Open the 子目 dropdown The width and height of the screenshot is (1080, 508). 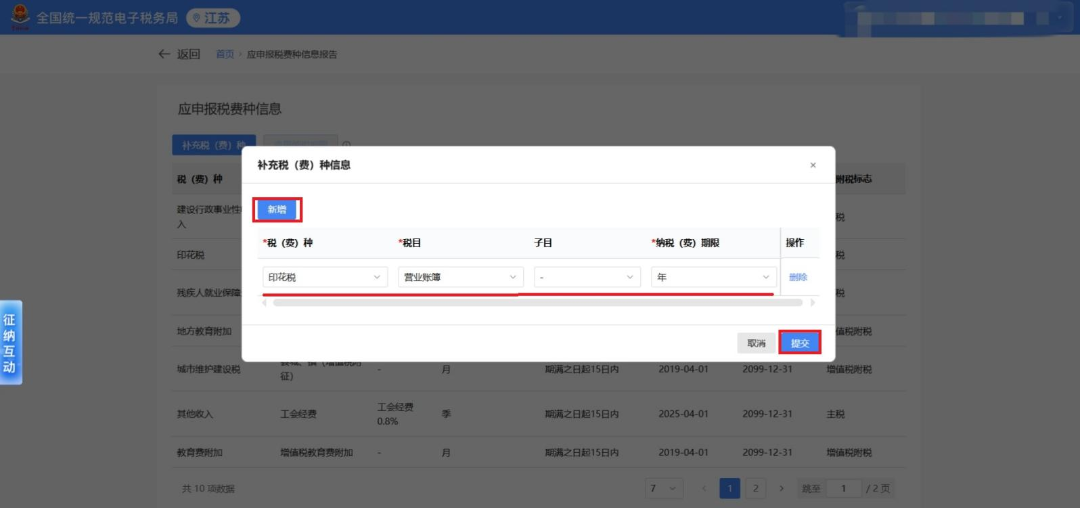pos(586,277)
